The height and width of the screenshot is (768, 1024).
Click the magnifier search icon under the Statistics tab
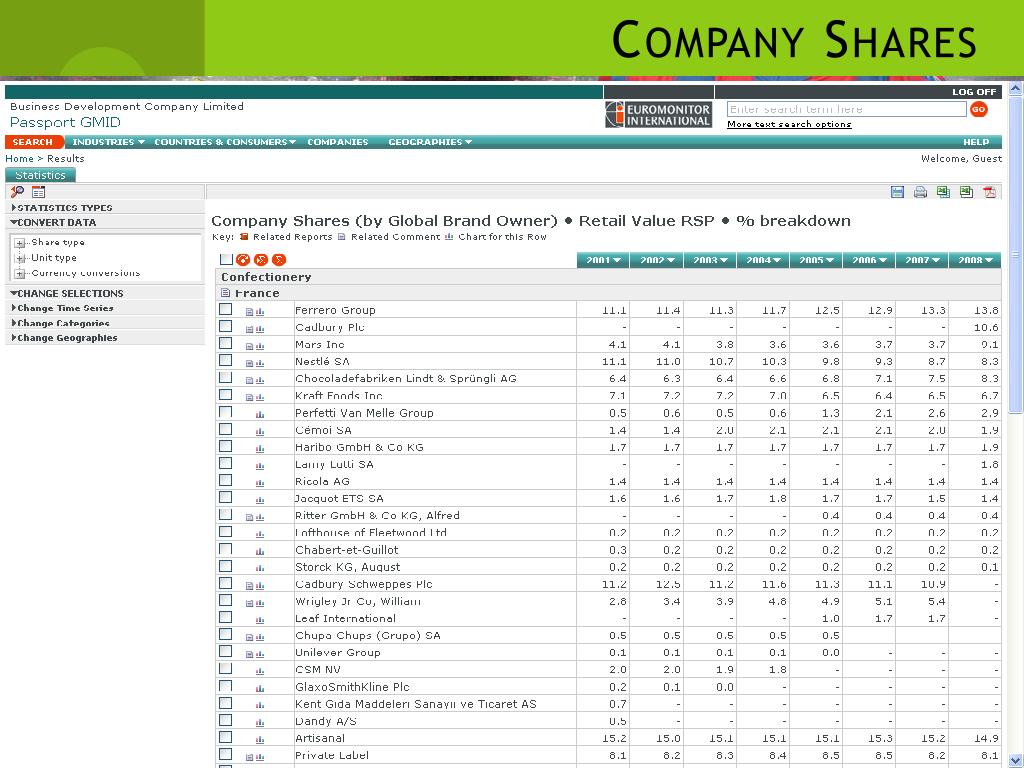pyautogui.click(x=17, y=192)
